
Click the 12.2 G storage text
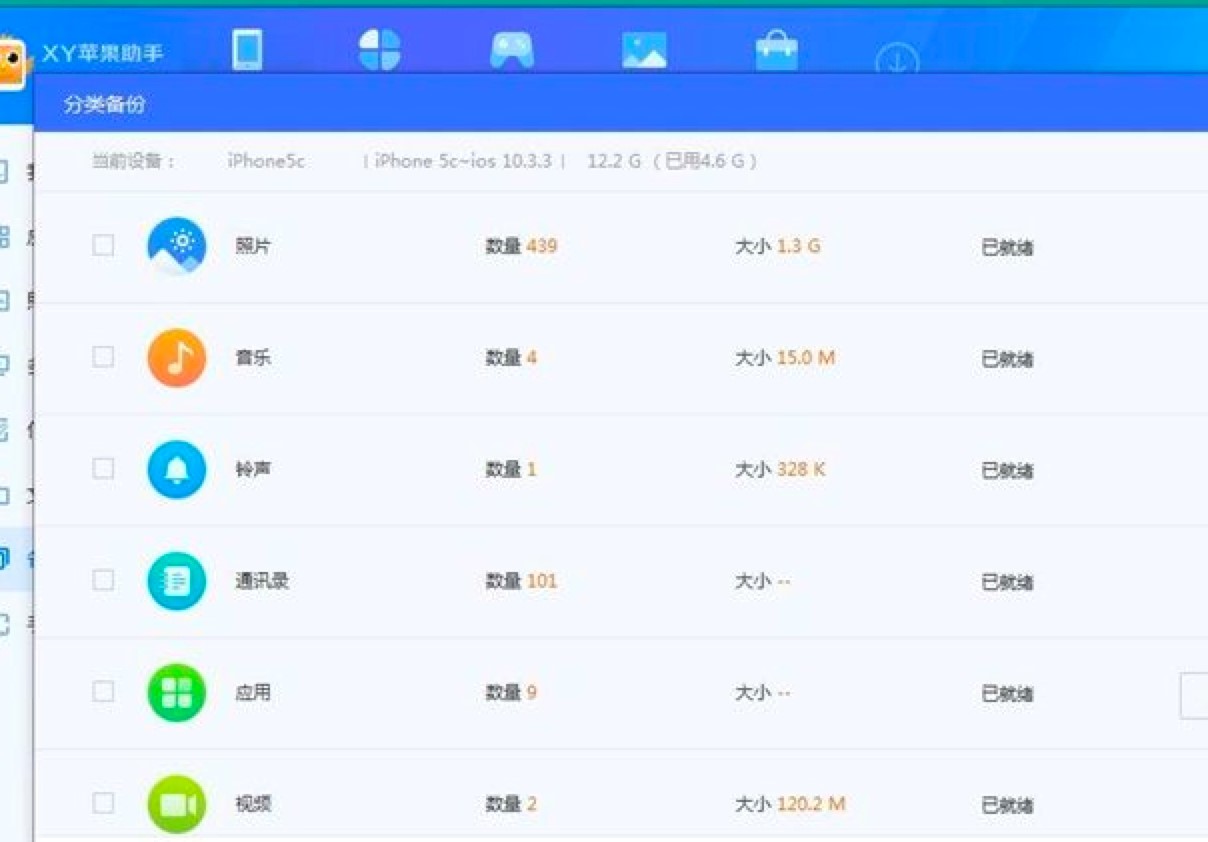(x=614, y=161)
